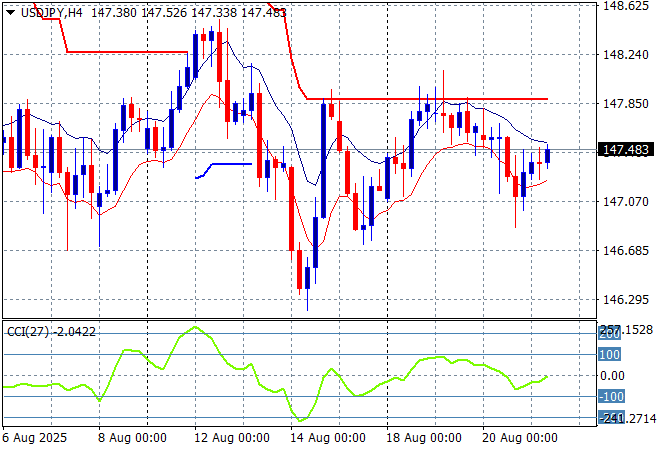This screenshot has width=660, height=450.
Task: Select the 147.850 price axis label
Action: pos(626,104)
